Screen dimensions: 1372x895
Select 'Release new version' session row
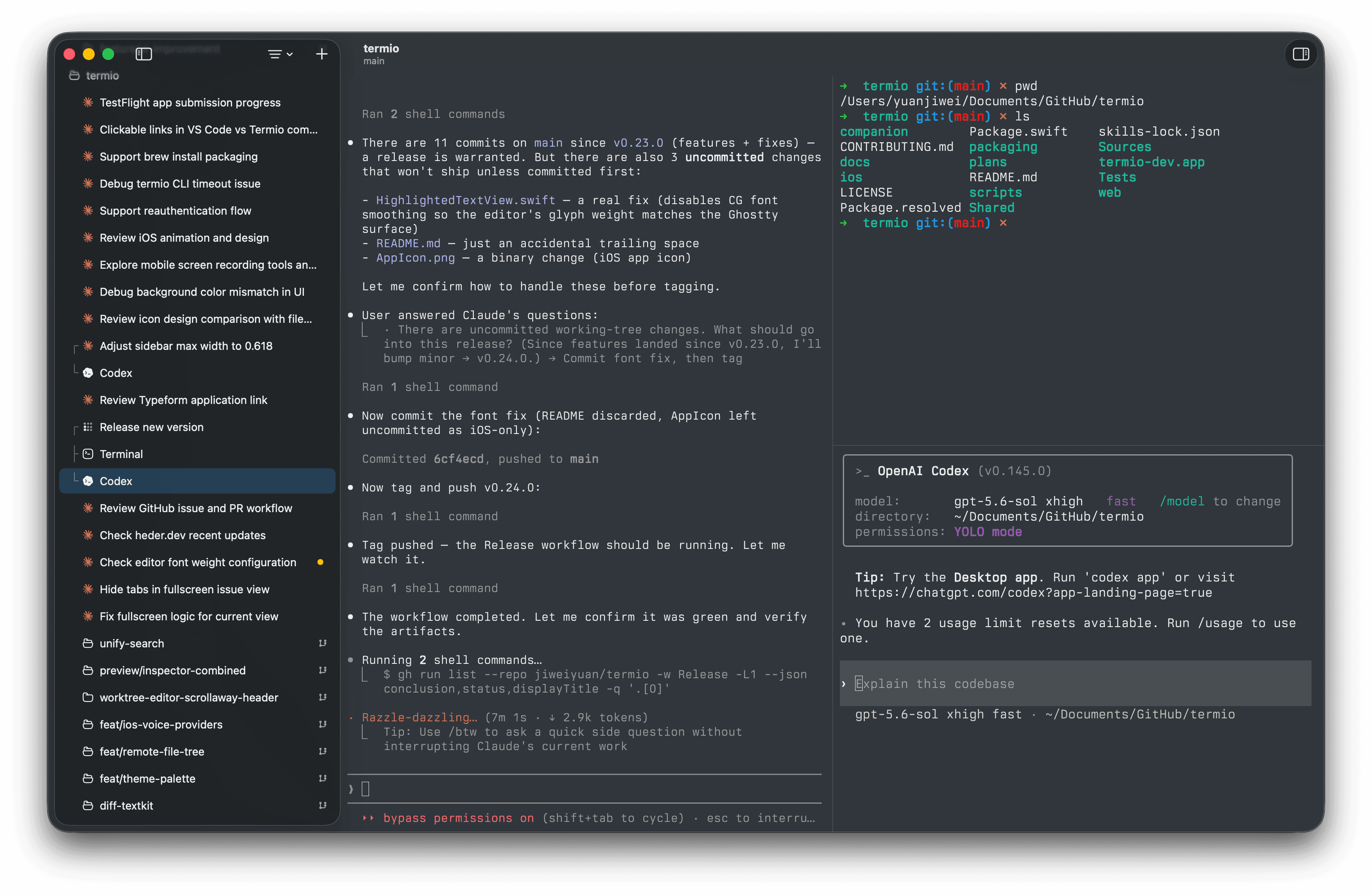tap(197, 427)
